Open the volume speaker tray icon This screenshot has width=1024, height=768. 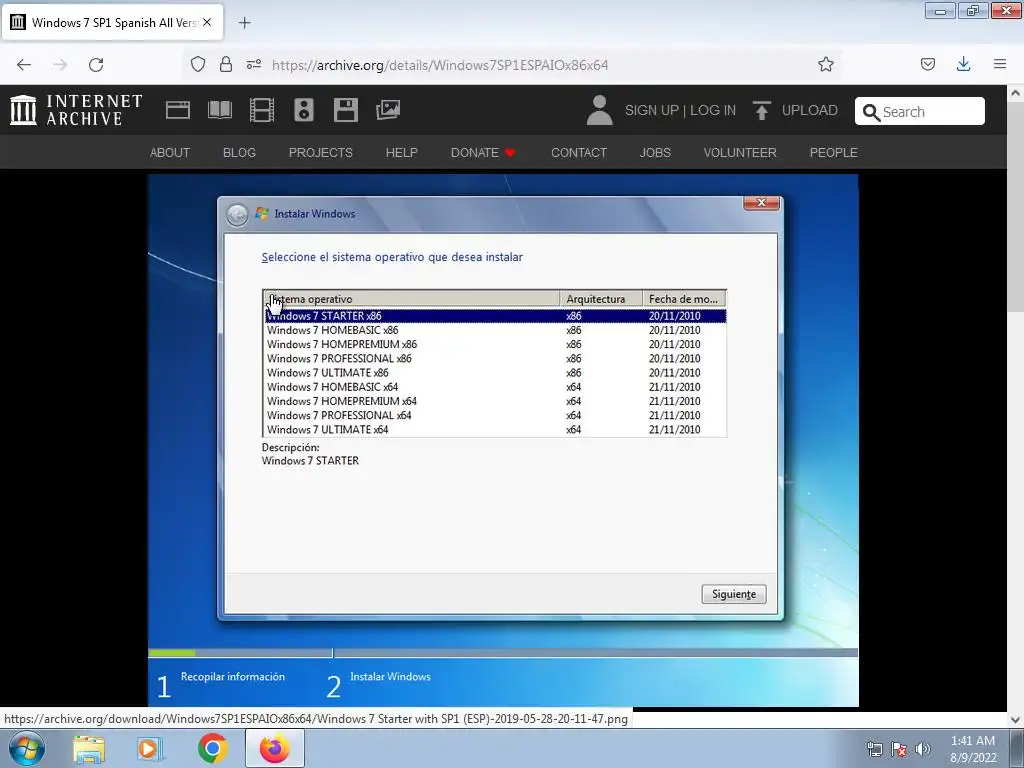(922, 750)
